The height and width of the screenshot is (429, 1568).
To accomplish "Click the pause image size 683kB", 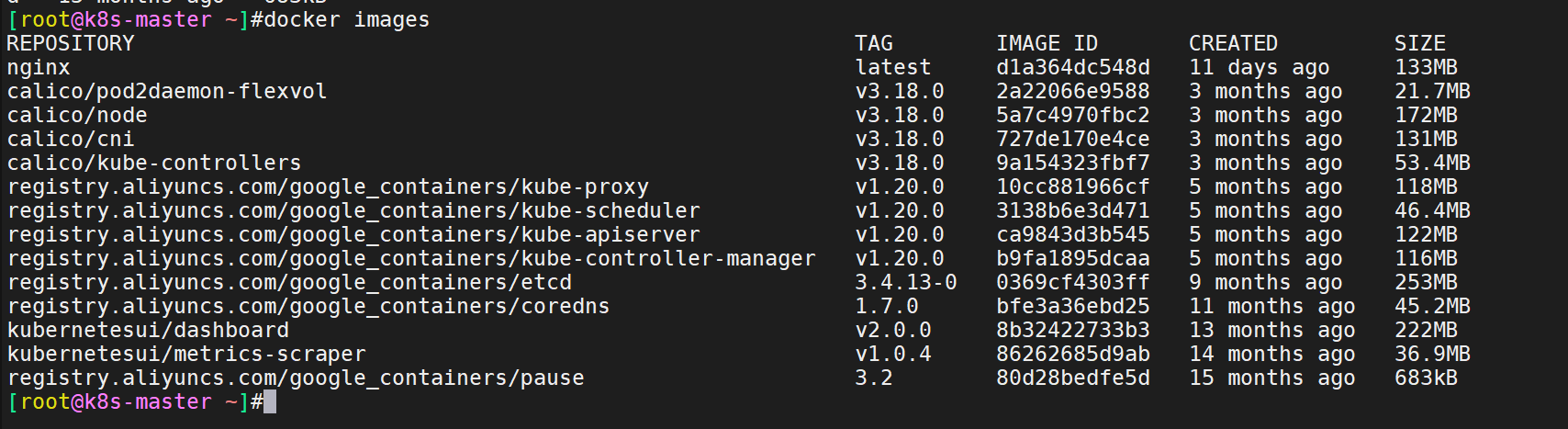I will pyautogui.click(x=1427, y=378).
